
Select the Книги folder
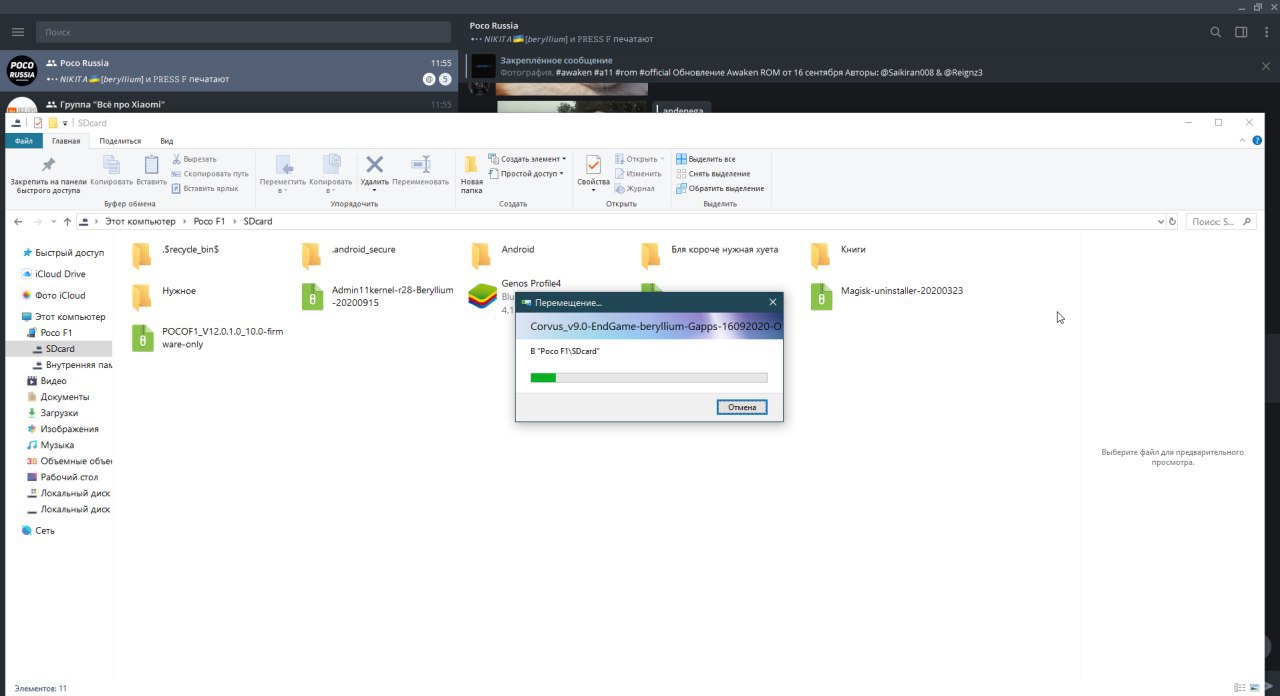838,254
